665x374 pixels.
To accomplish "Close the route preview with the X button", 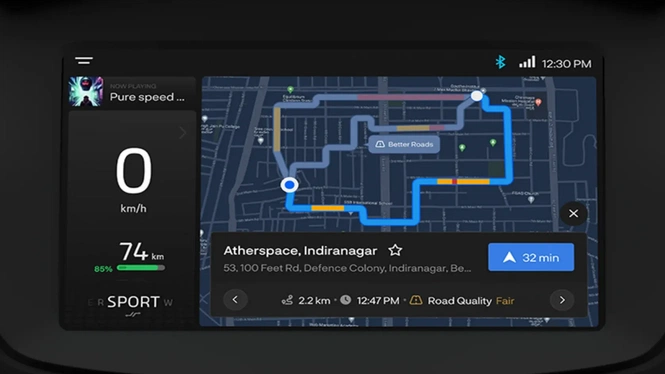I will click(573, 214).
